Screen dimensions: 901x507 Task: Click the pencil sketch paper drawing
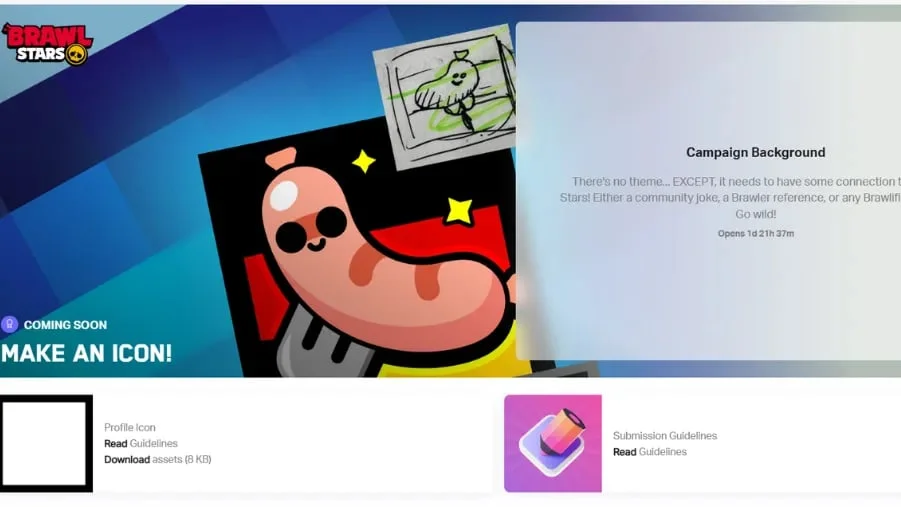[445, 95]
